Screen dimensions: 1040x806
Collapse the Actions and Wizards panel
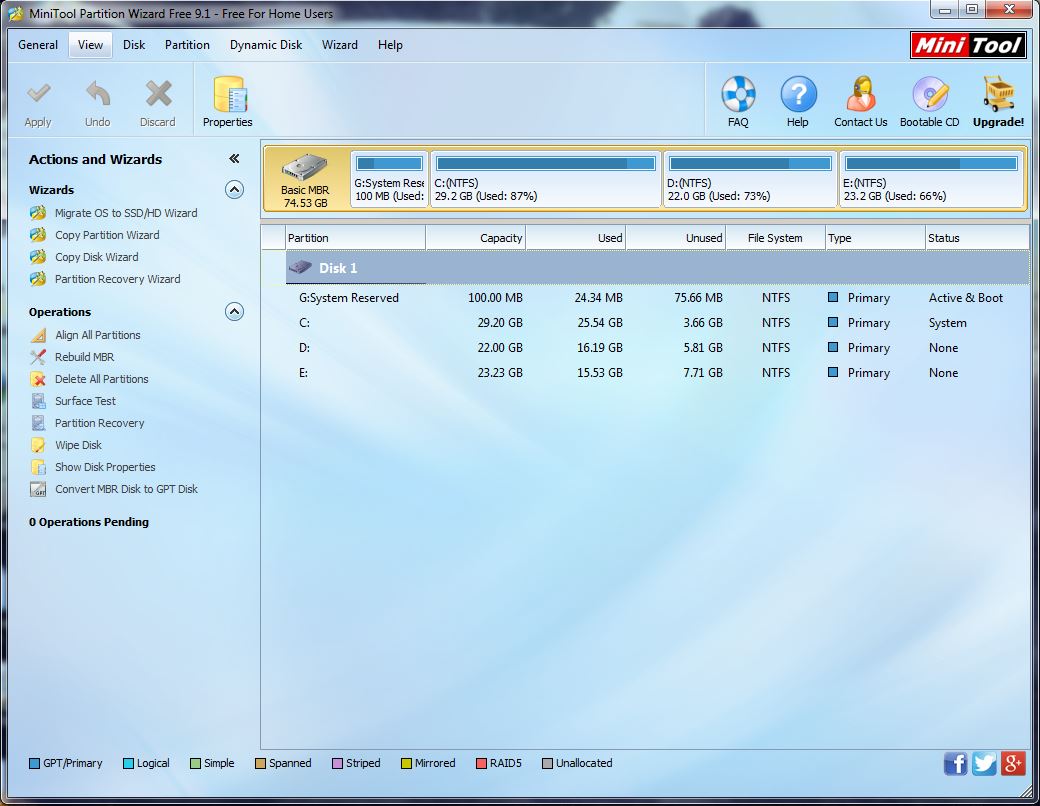pyautogui.click(x=234, y=159)
